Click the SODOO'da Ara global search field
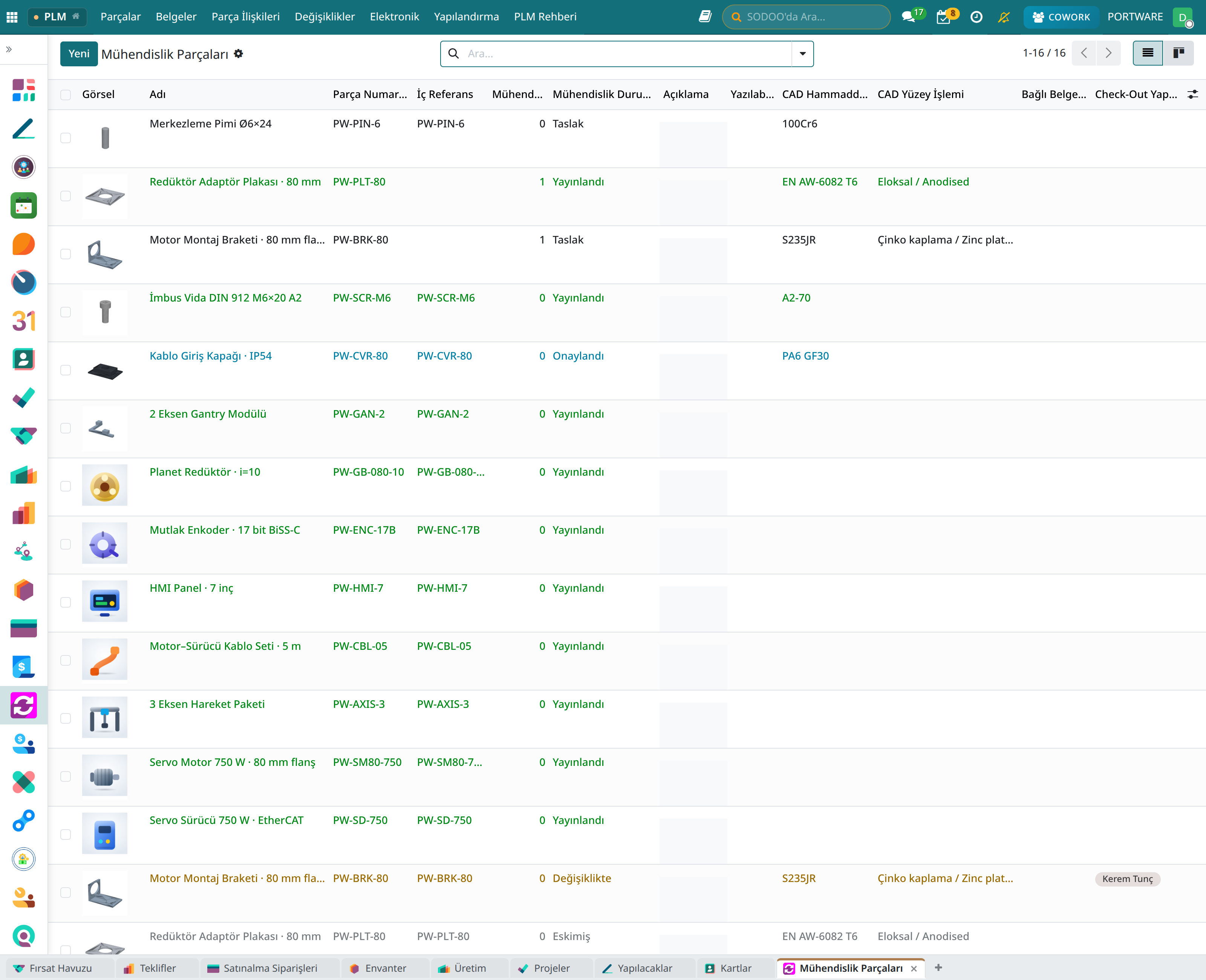 pyautogui.click(x=807, y=17)
